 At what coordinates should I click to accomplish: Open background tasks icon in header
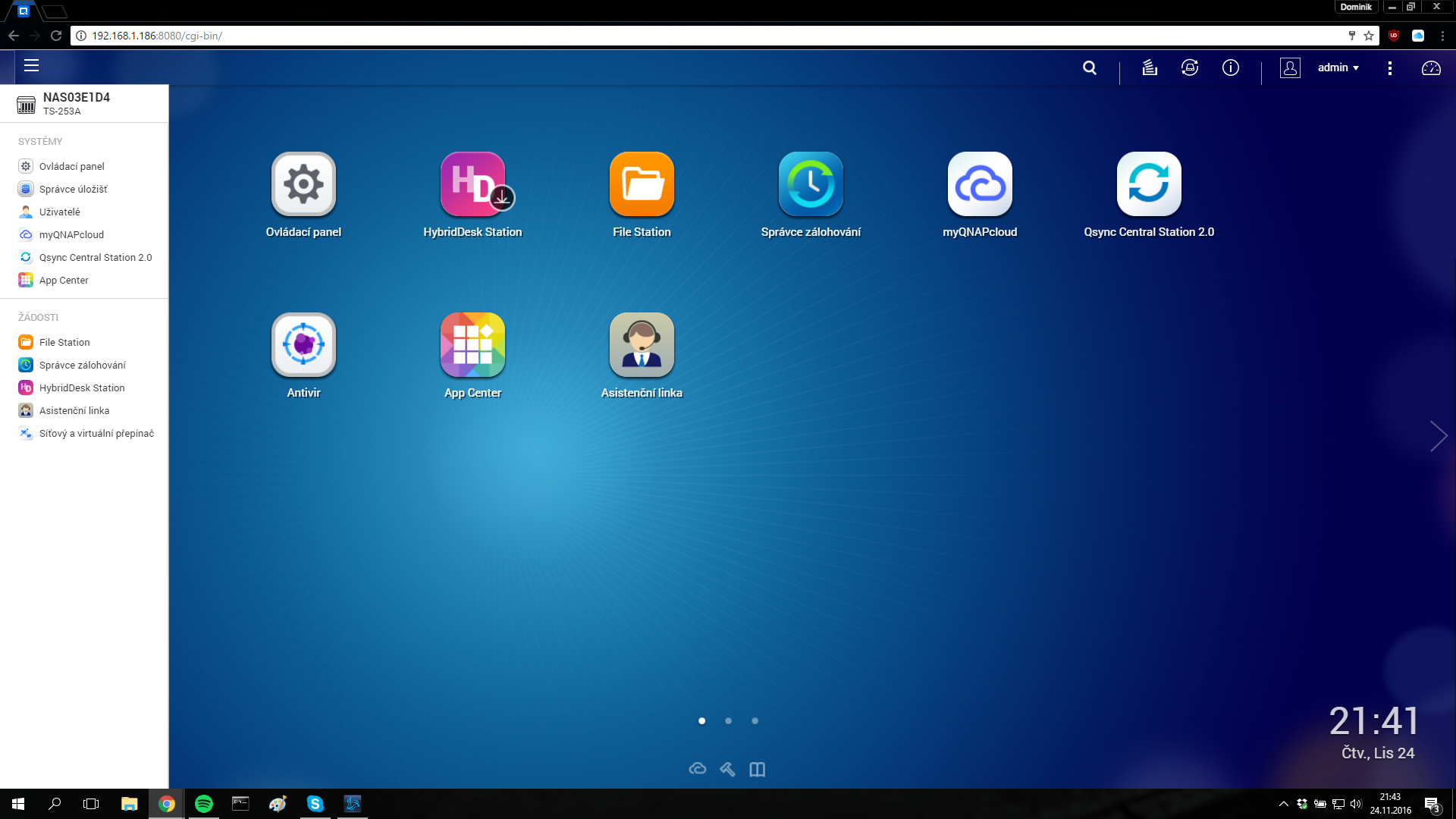[1150, 67]
